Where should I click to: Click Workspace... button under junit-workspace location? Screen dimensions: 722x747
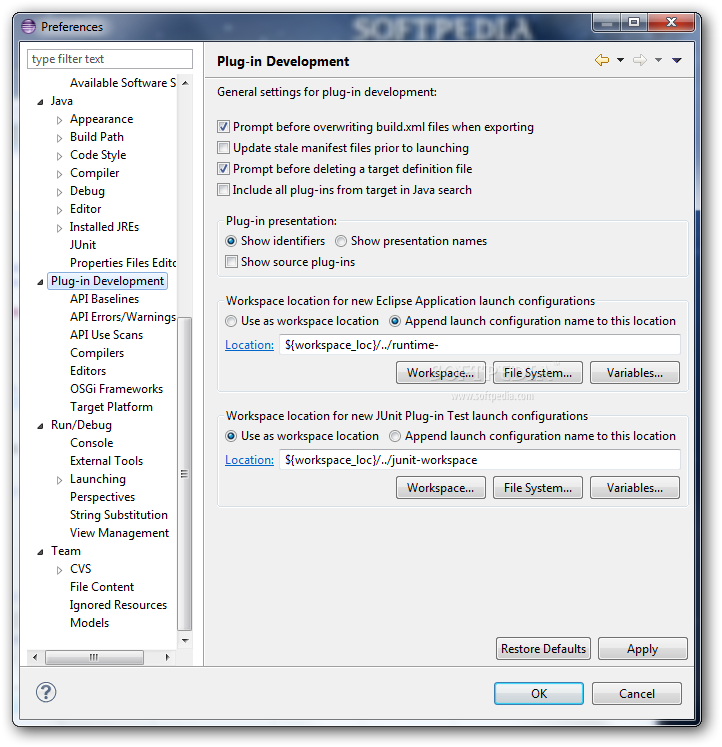pos(441,488)
